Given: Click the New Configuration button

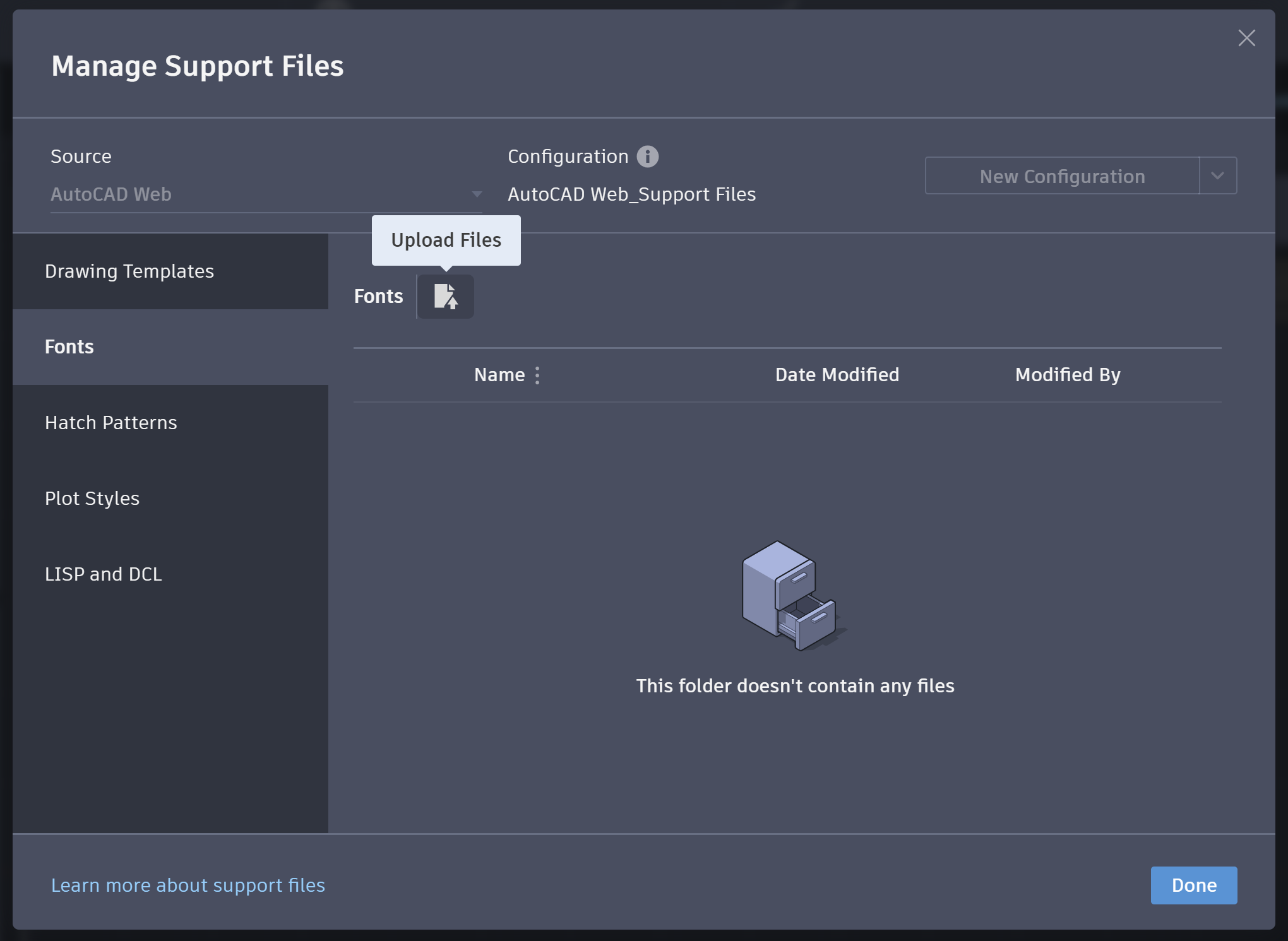Looking at the screenshot, I should 1062,176.
